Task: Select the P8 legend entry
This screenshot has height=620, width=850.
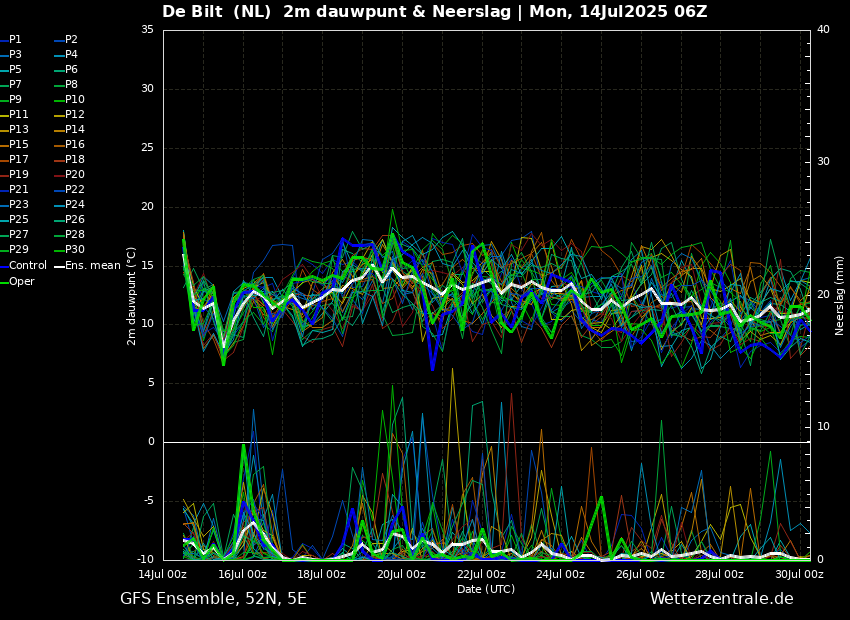Action: pyautogui.click(x=66, y=85)
